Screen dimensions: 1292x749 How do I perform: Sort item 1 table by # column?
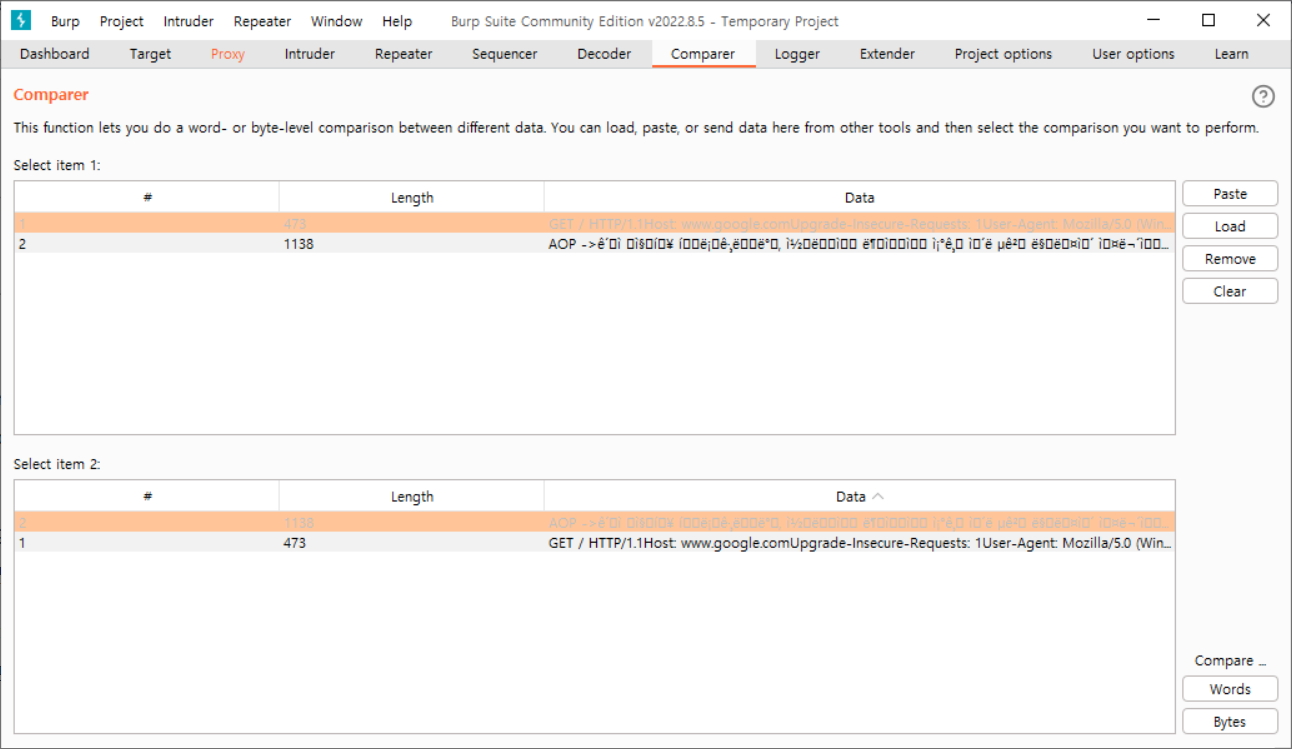pyautogui.click(x=147, y=197)
